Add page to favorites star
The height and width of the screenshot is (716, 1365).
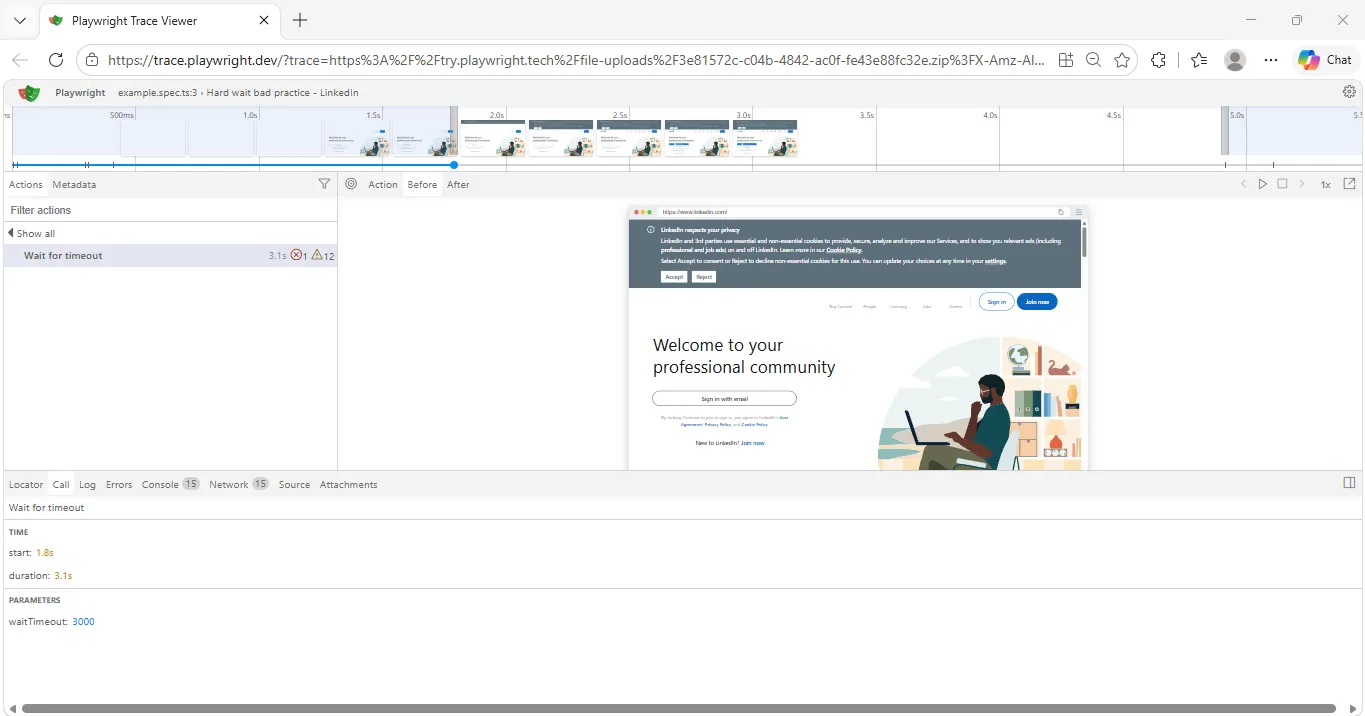click(1122, 60)
